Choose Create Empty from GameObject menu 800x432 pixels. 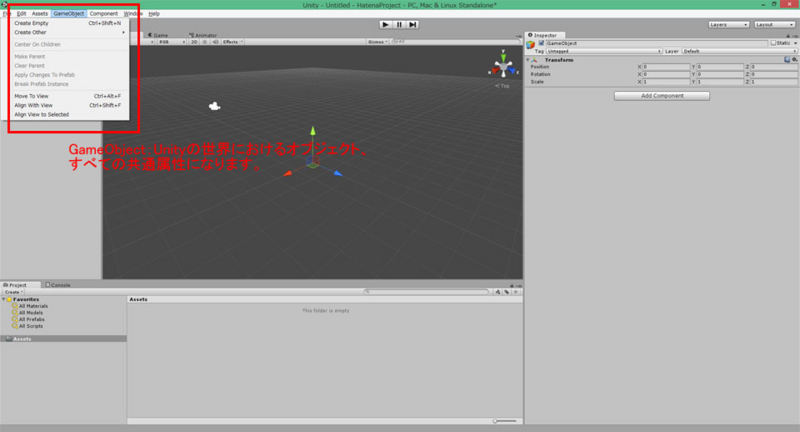click(67, 23)
